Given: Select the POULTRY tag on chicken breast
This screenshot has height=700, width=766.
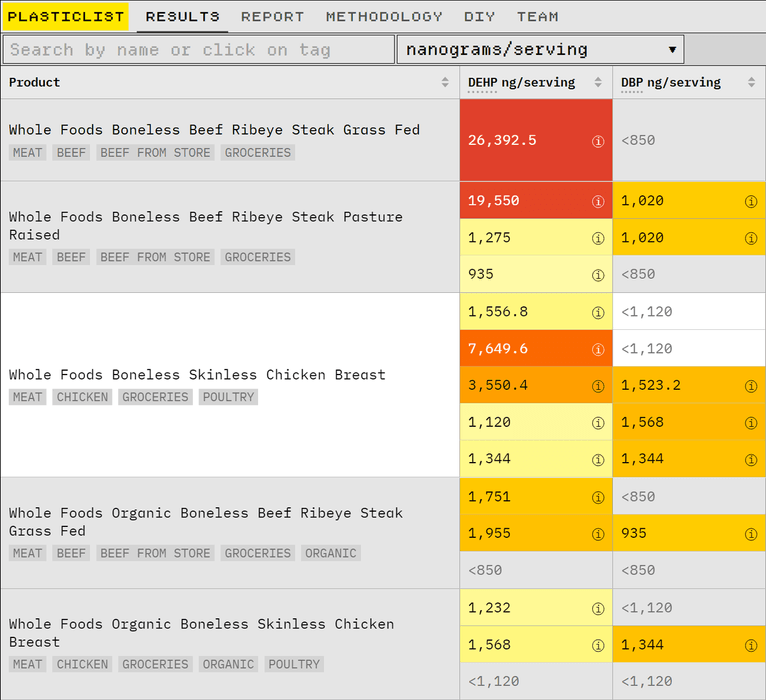Looking at the screenshot, I should click(x=229, y=397).
